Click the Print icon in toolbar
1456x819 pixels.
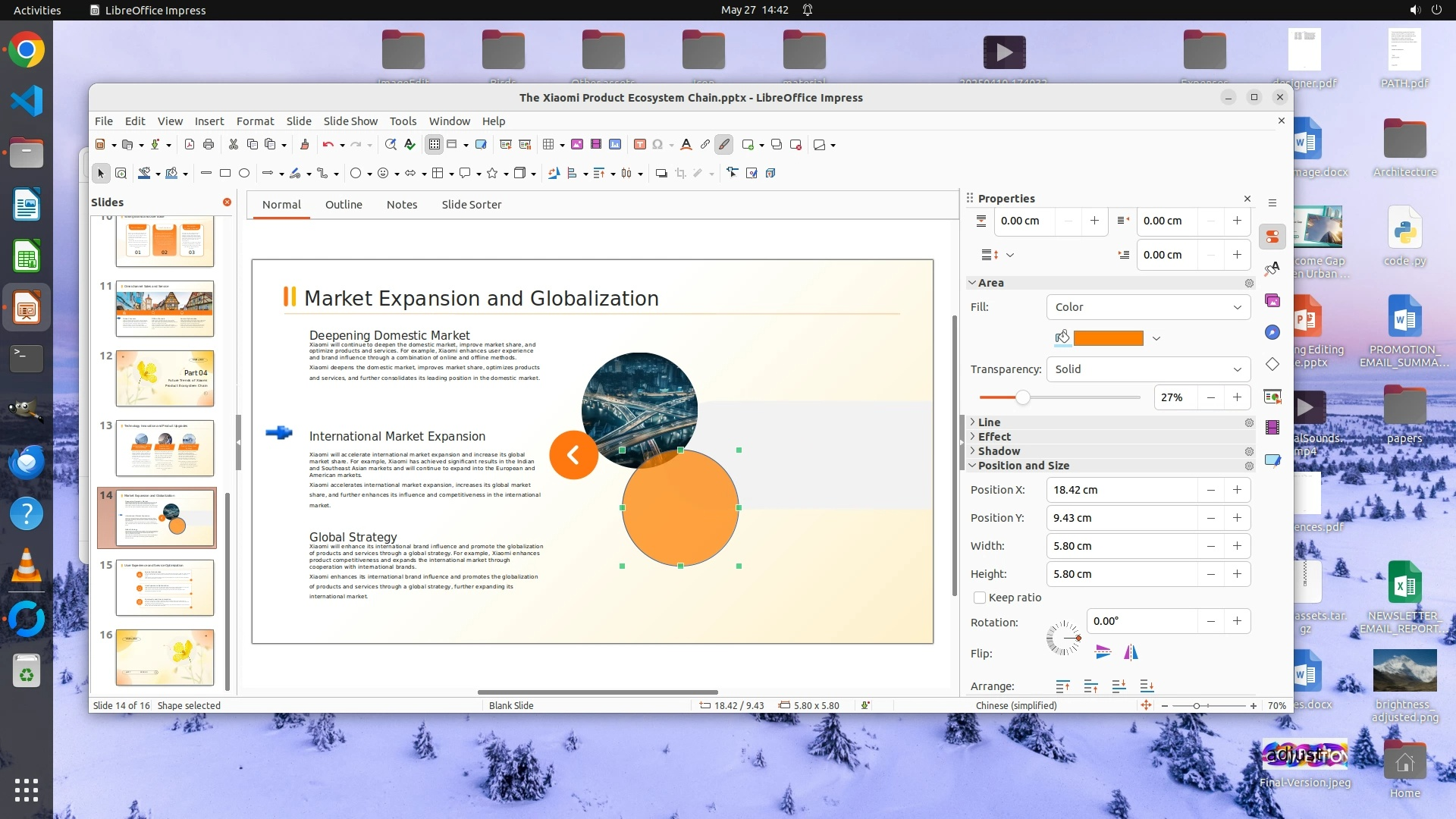pyautogui.click(x=209, y=144)
